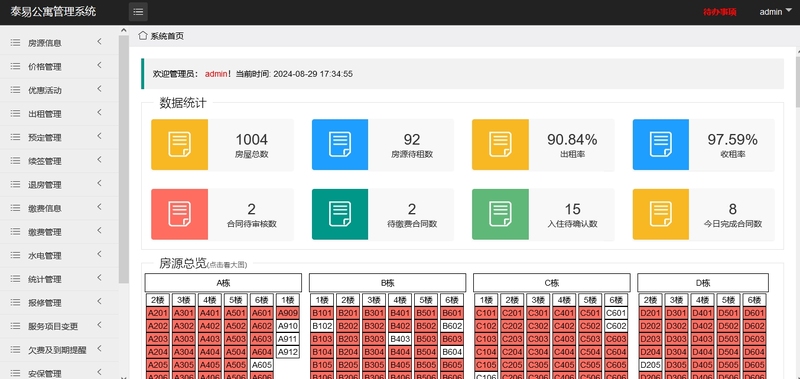Click the yellow document icon for 出租率
This screenshot has height=379, width=800.
pyautogui.click(x=500, y=144)
